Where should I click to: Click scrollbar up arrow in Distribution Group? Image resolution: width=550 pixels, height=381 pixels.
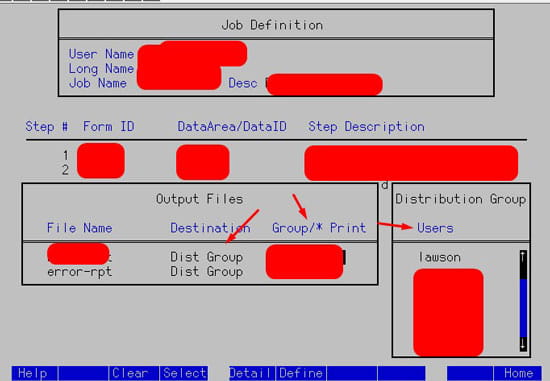[523, 257]
